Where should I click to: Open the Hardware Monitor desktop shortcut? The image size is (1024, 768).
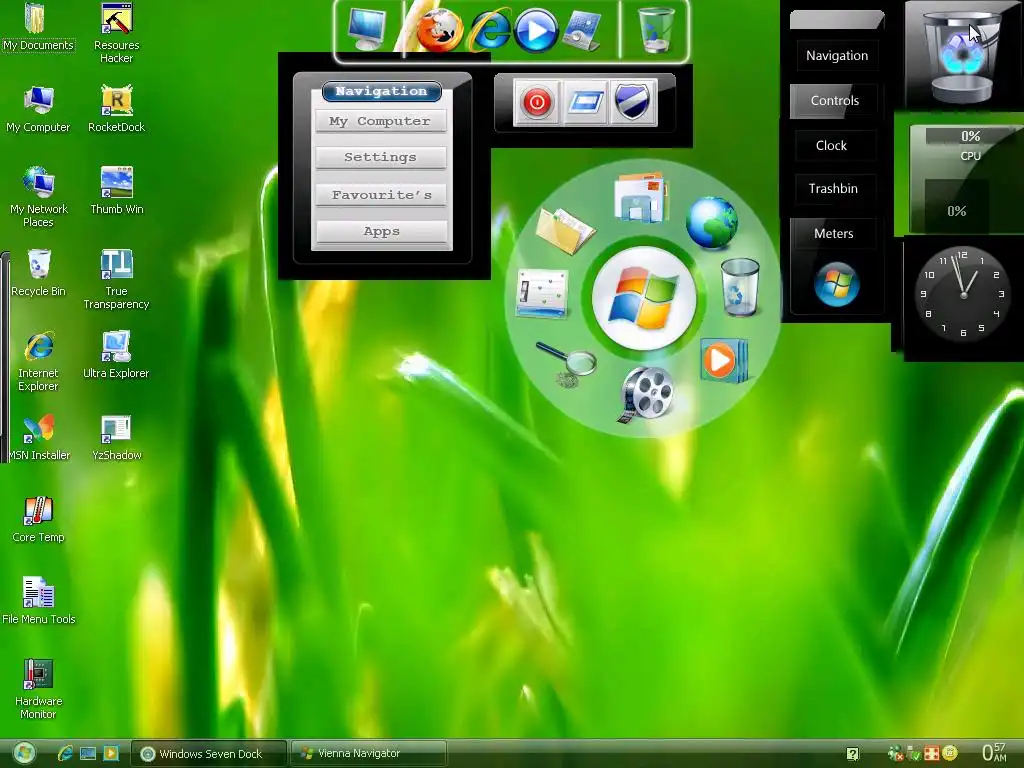point(39,689)
